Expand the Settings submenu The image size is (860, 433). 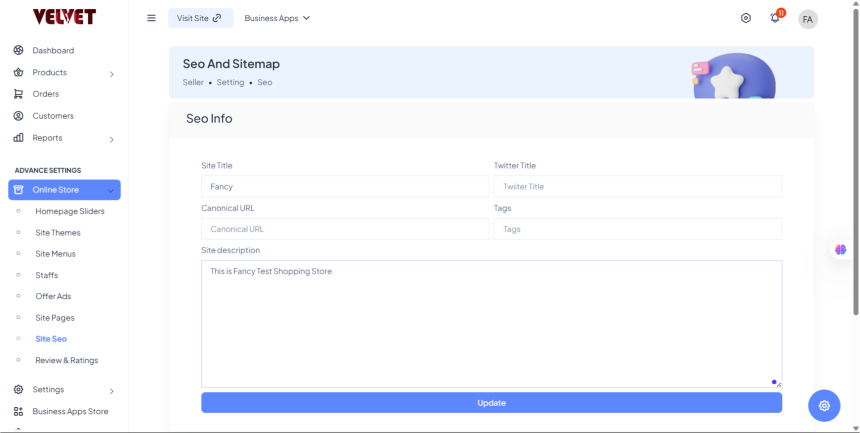(x=111, y=390)
